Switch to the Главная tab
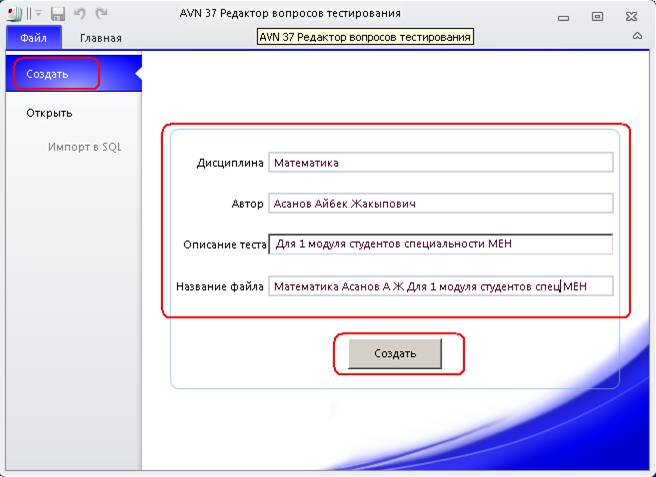The image size is (656, 477). 100,38
